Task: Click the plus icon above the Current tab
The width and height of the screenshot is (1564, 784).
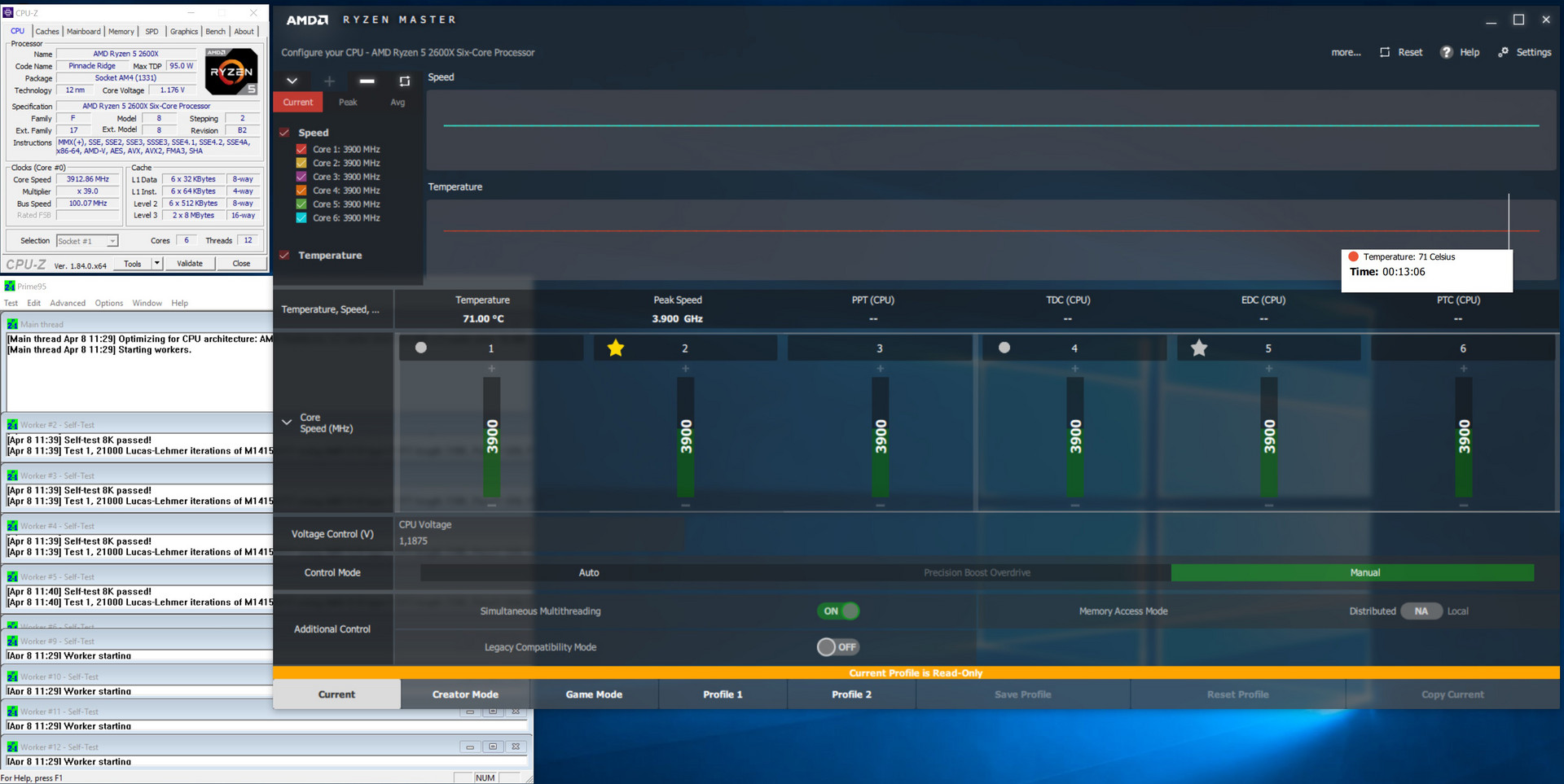Action: pyautogui.click(x=329, y=81)
